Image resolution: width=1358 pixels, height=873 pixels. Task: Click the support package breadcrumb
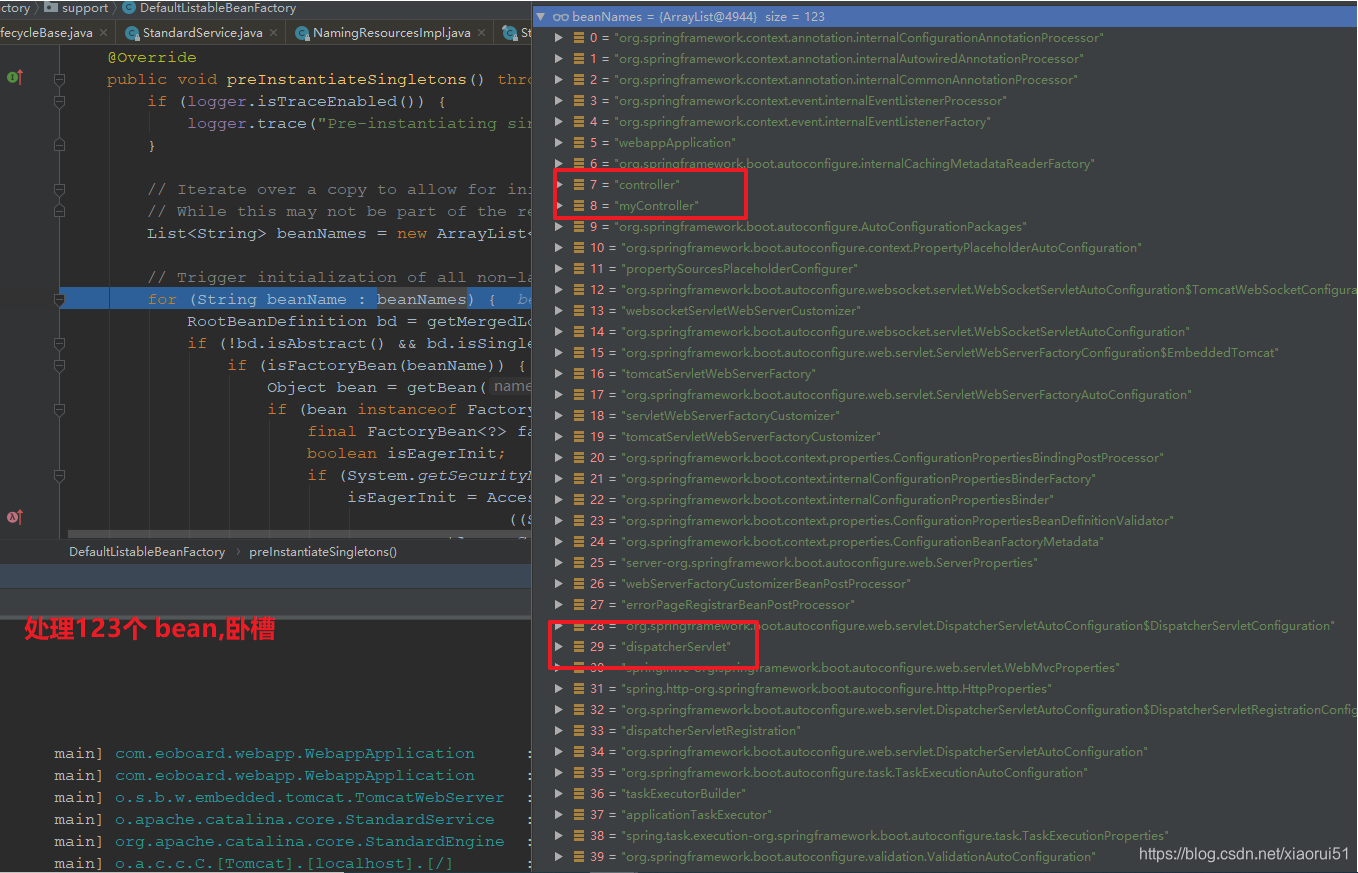pos(85,8)
